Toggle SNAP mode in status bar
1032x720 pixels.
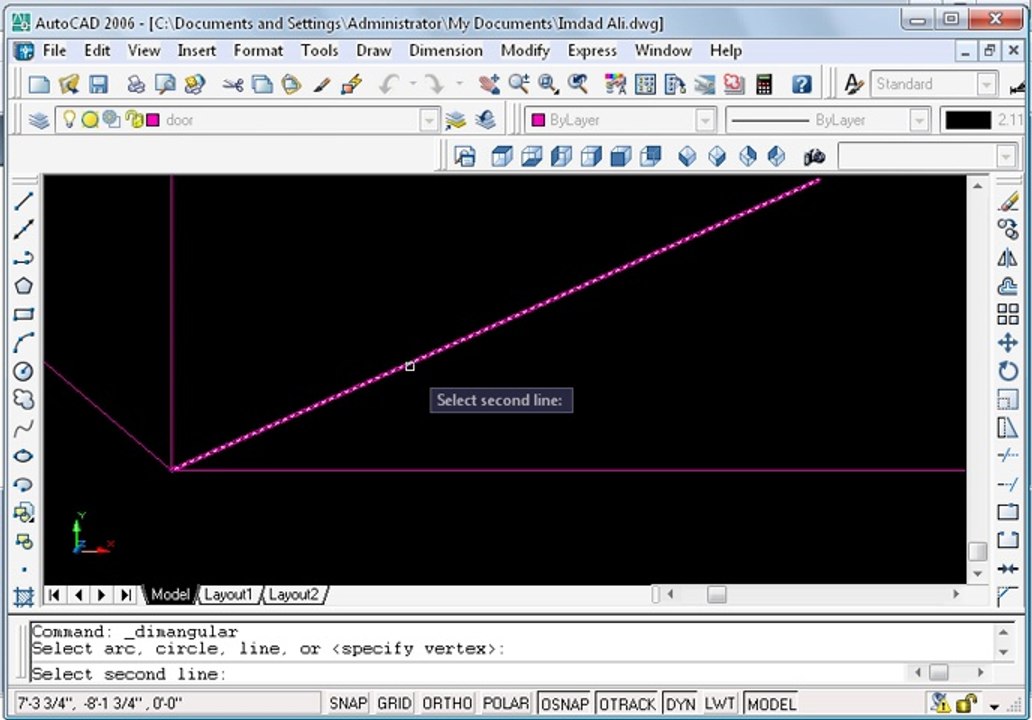[348, 704]
